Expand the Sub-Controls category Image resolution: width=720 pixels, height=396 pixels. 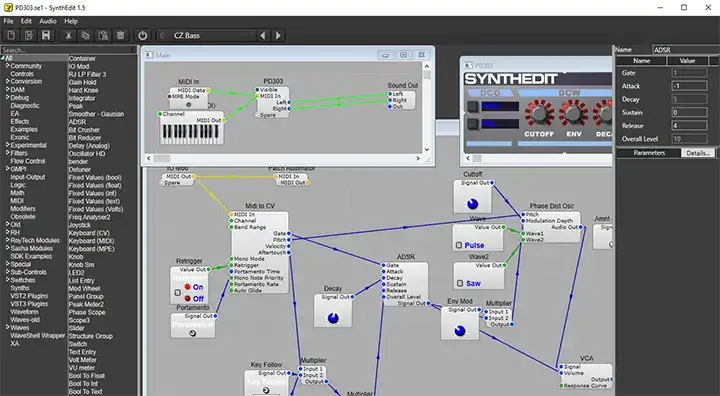[7, 272]
